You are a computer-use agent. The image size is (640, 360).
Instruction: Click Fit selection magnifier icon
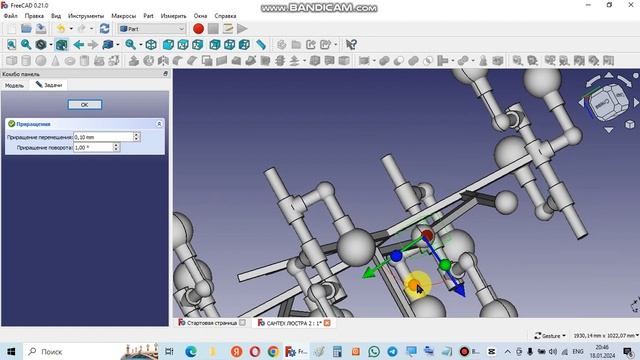click(x=26, y=44)
